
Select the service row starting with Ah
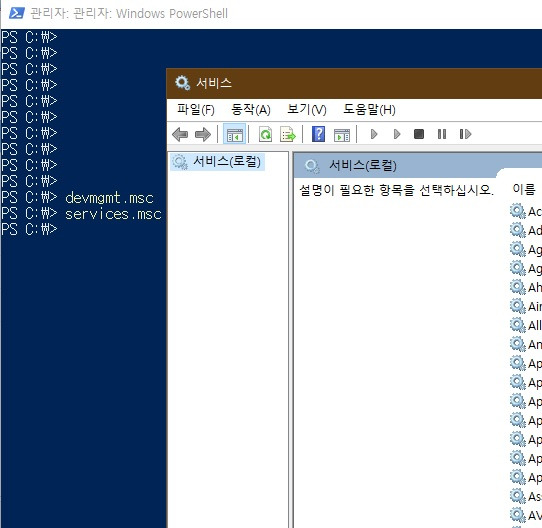pos(526,287)
